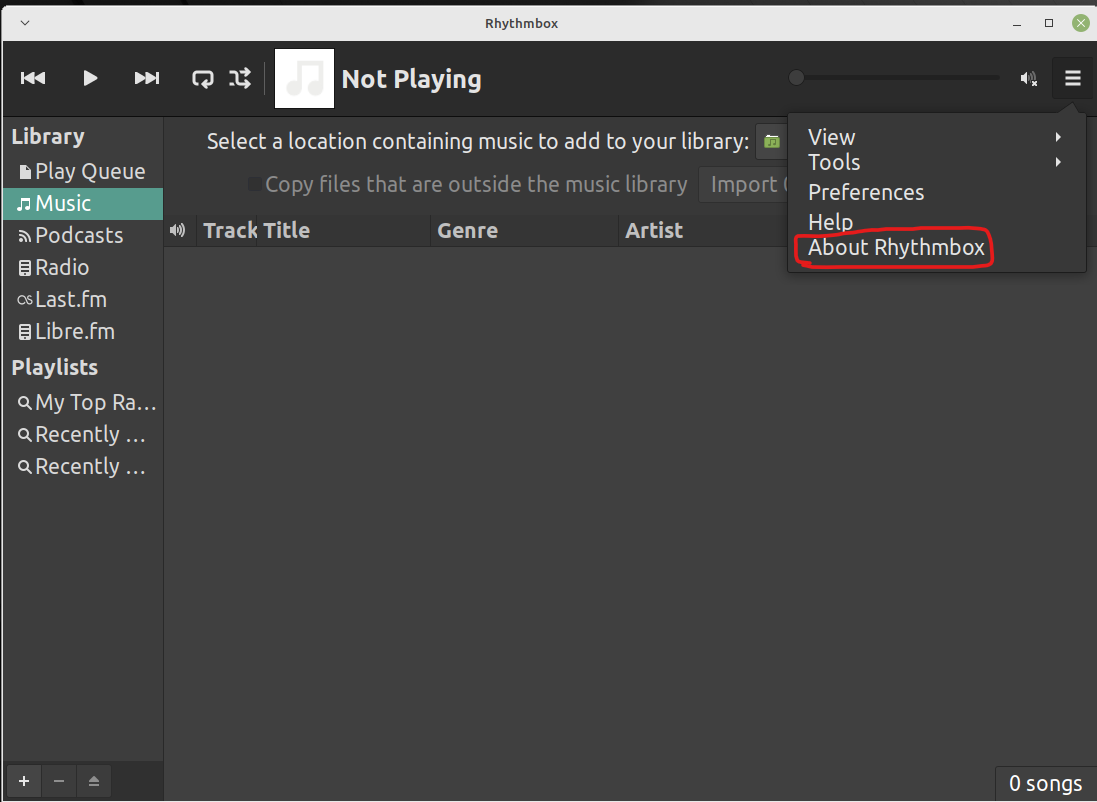Open Help from the menu
Image resolution: width=1097 pixels, height=802 pixels.
click(x=936, y=222)
